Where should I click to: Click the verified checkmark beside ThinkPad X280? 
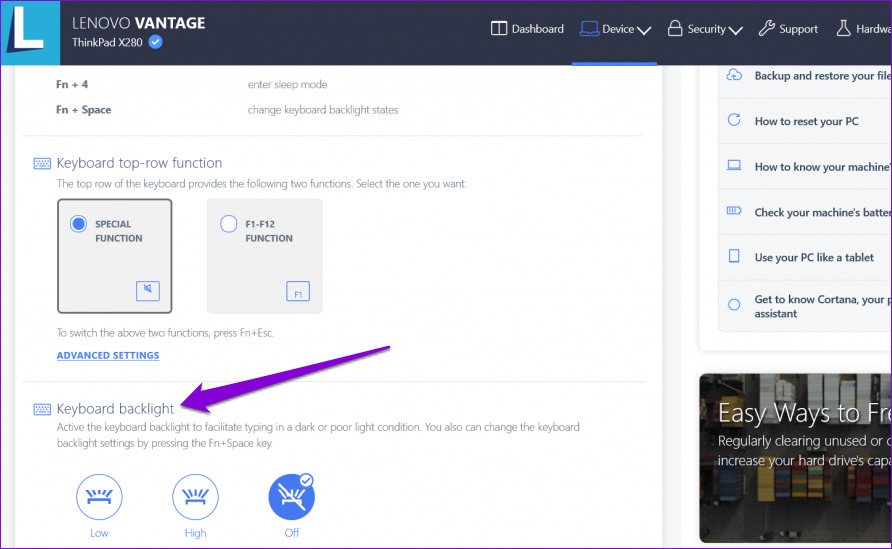155,42
